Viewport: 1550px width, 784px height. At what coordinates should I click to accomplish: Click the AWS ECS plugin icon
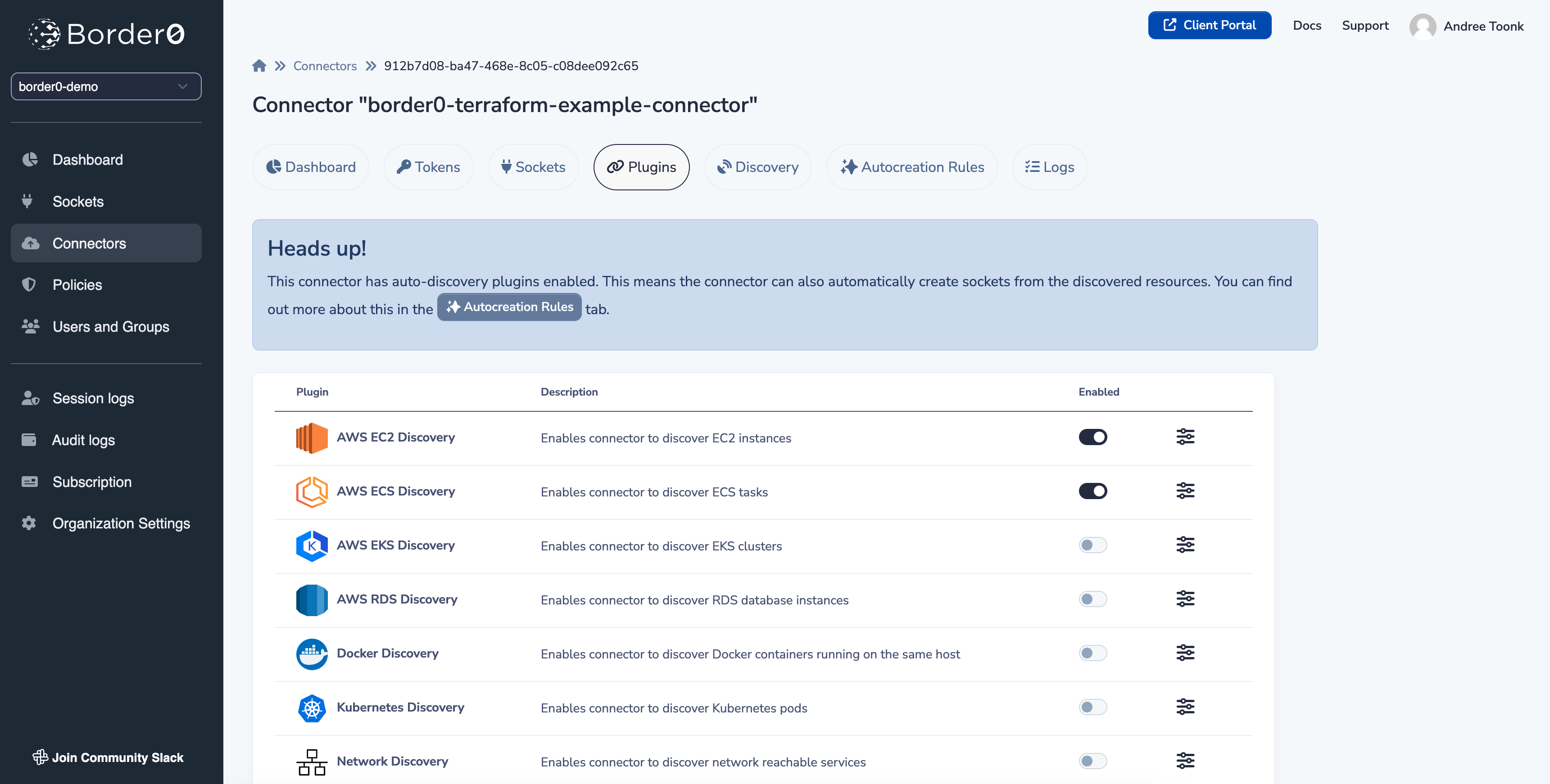coord(312,492)
